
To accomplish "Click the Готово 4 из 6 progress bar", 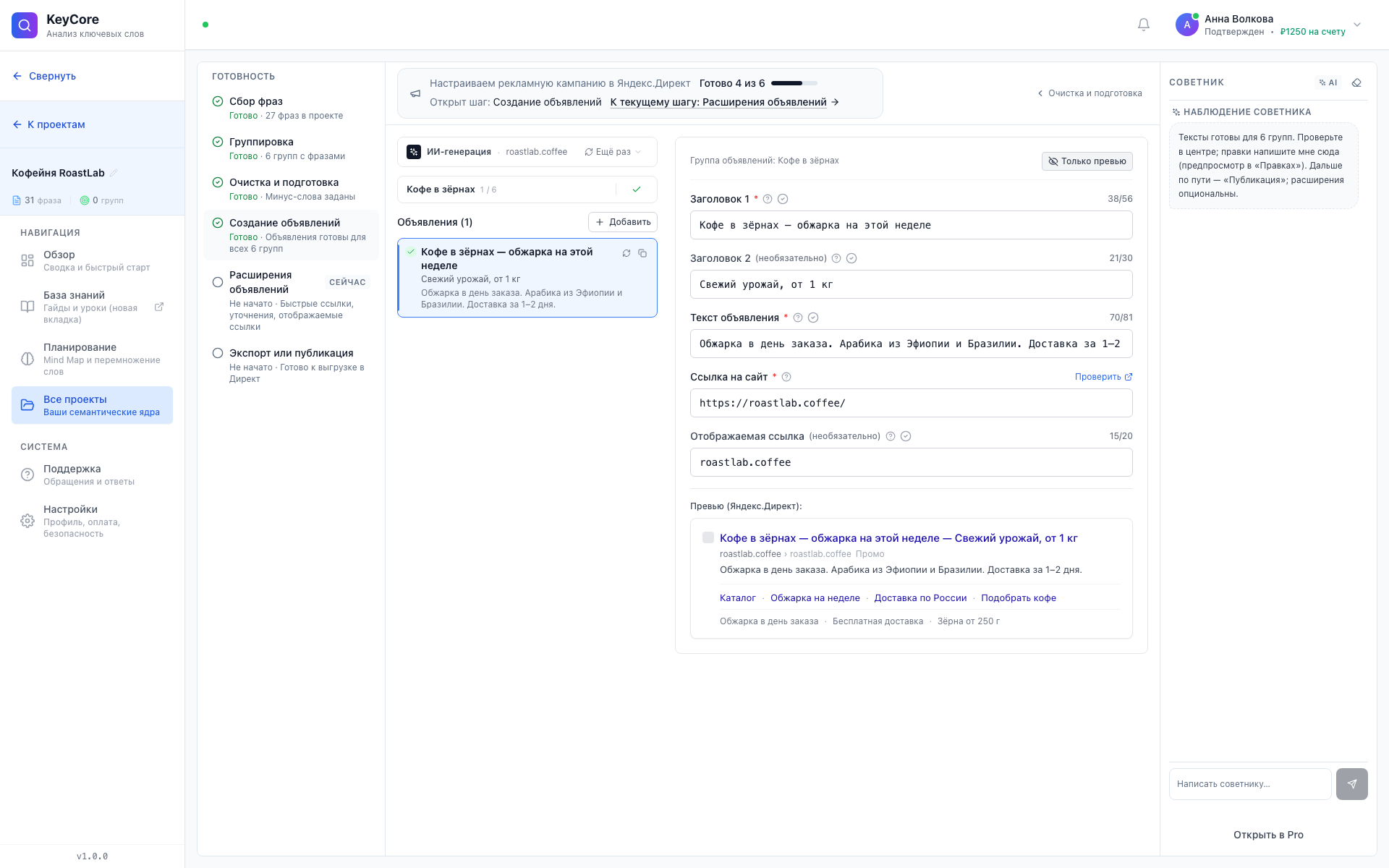I will (794, 83).
